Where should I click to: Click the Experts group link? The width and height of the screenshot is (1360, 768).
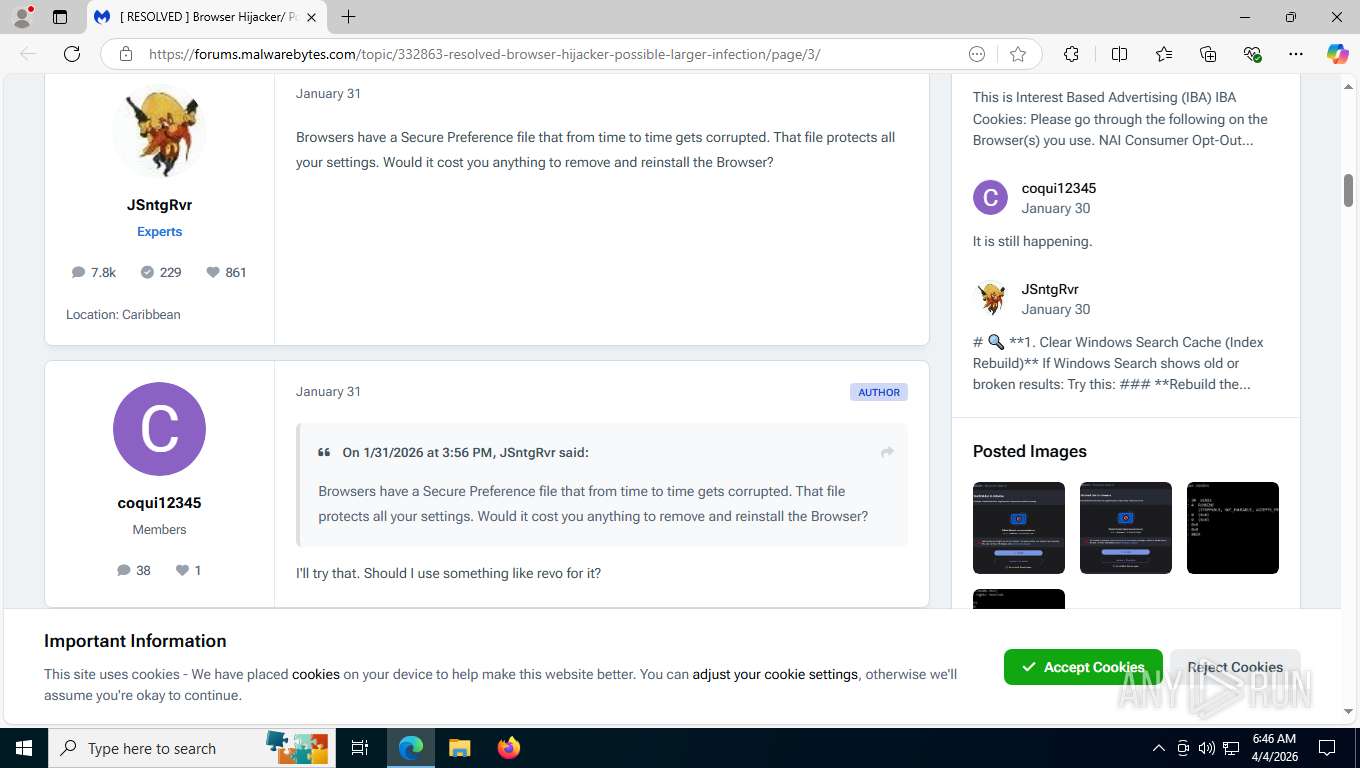[x=159, y=231]
